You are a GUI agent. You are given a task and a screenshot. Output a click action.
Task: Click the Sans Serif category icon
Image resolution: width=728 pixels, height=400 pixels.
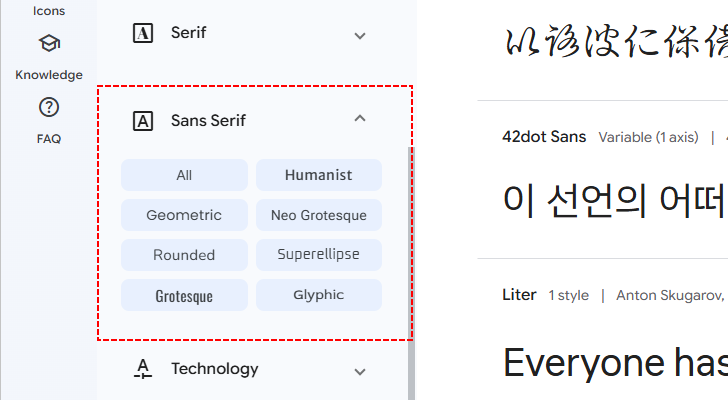coord(143,121)
